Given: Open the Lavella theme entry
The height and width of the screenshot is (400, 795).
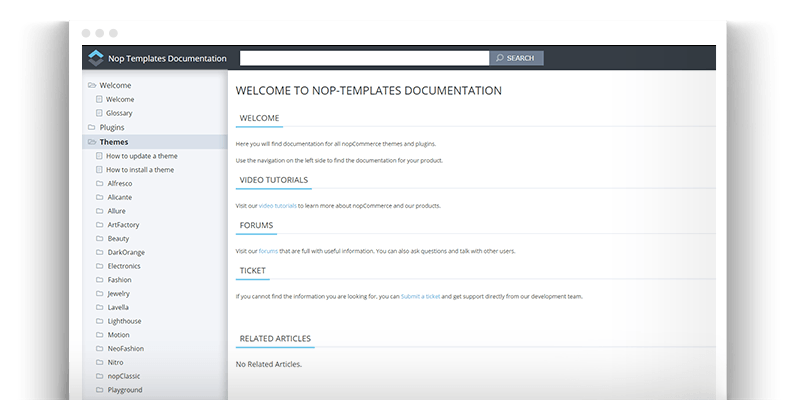Looking at the screenshot, I should [x=118, y=307].
